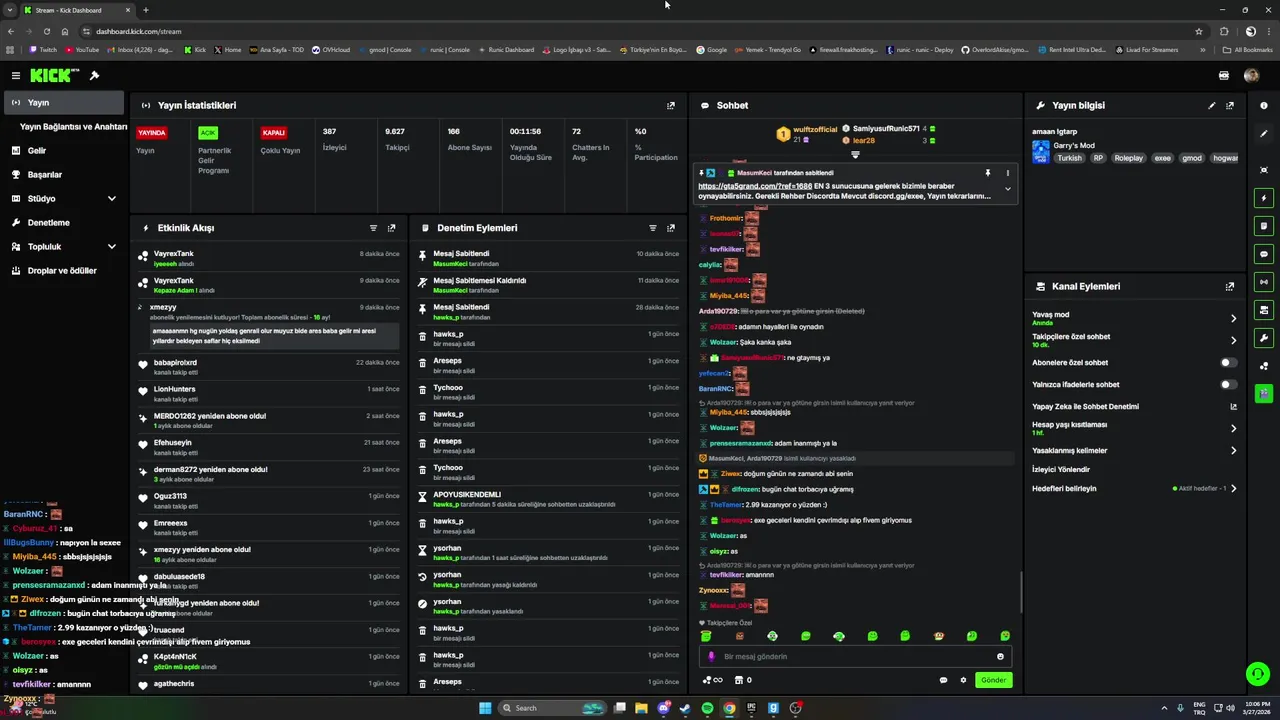Click the broadcast signal icon in right rail
The width and height of the screenshot is (1280, 720).
[1264, 282]
